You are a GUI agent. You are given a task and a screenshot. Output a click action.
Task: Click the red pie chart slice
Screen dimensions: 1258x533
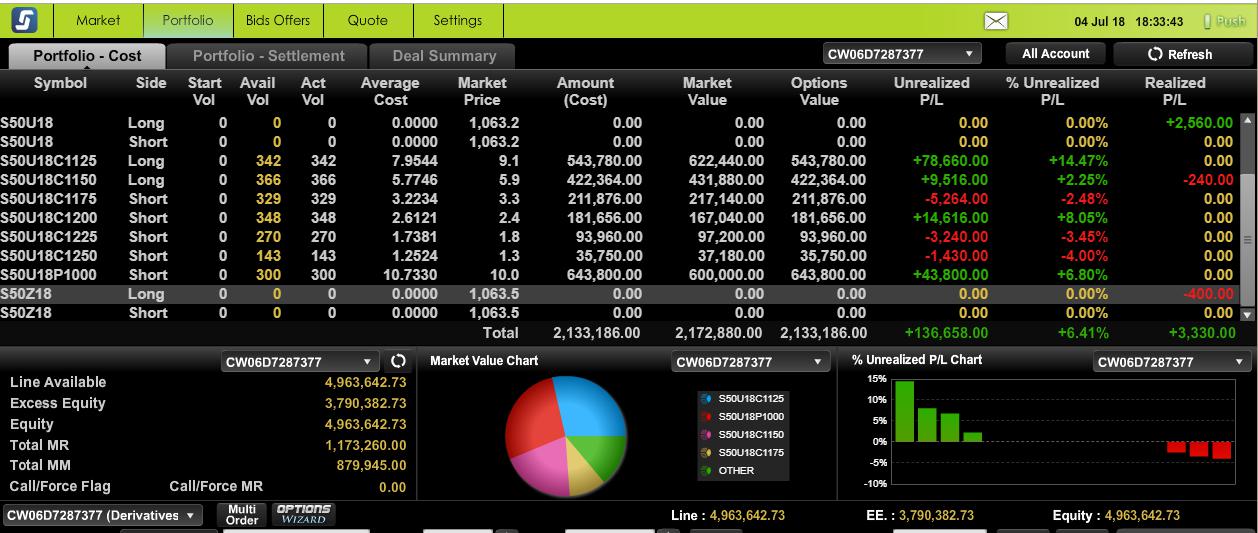[535, 415]
